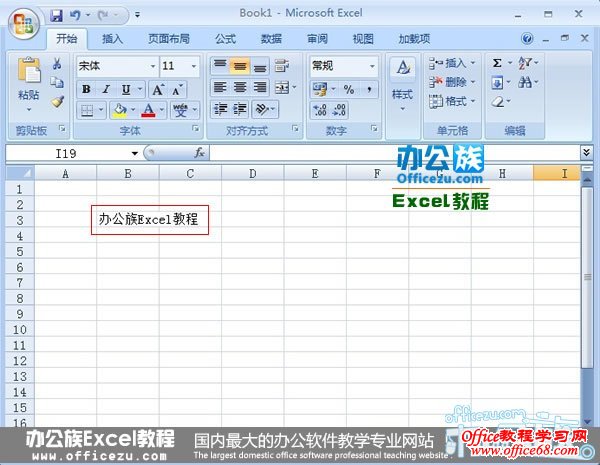Viewport: 600px width, 465px height.
Task: Click the select all corner button
Action: (20, 173)
